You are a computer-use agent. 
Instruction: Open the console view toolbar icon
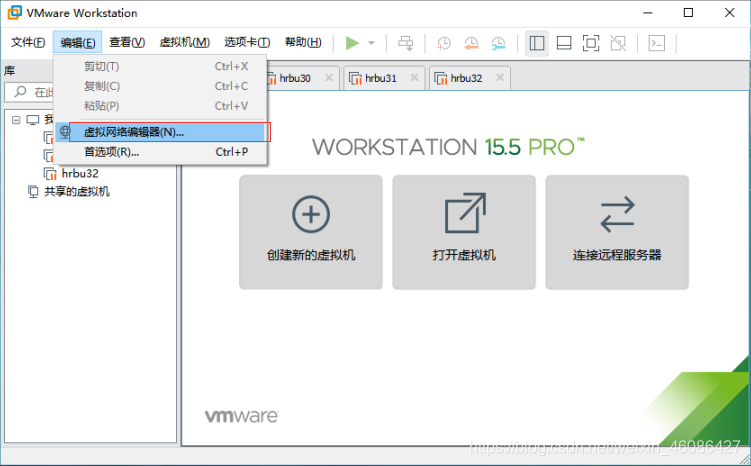point(657,43)
